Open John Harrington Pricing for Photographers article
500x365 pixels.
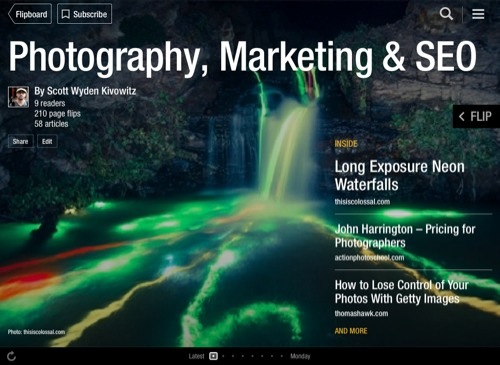(x=405, y=236)
